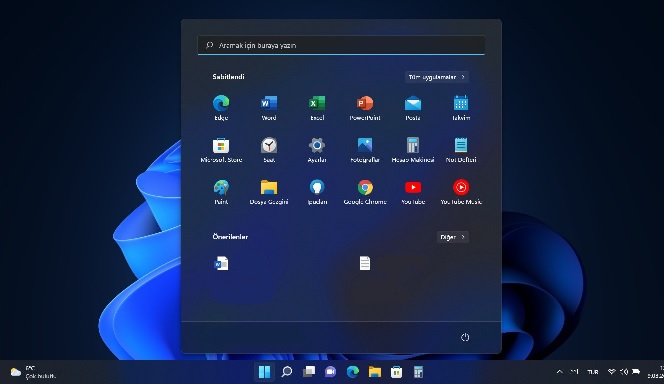Open the Posta mail app
The height and width of the screenshot is (384, 664).
(x=413, y=108)
